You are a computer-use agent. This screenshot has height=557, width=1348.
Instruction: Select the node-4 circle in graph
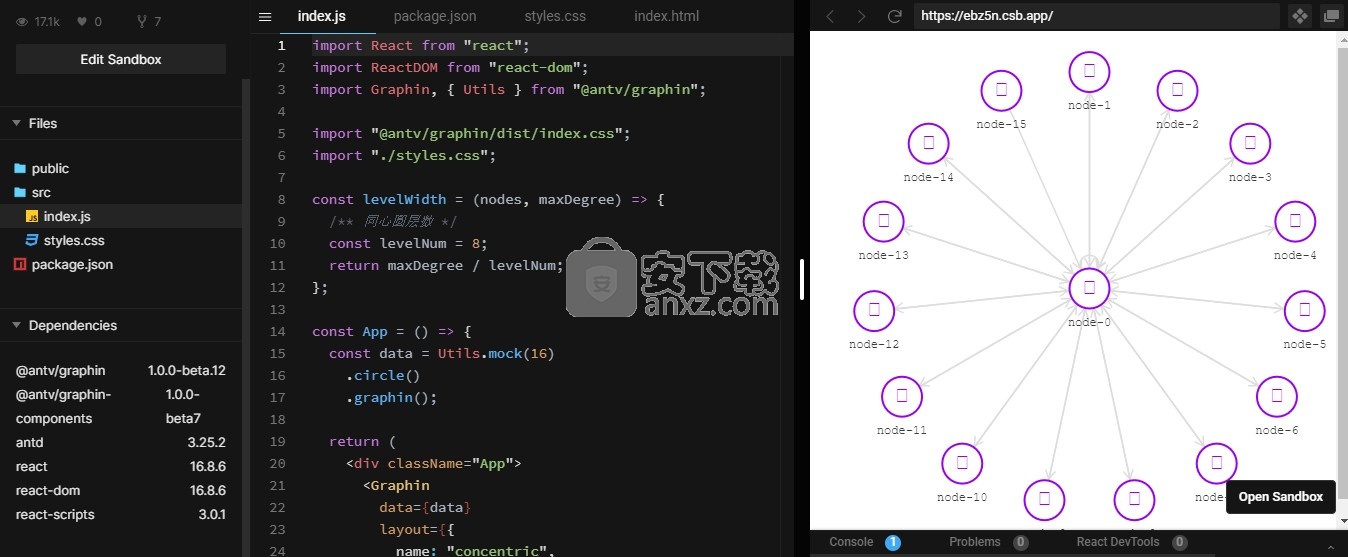coord(1295,221)
